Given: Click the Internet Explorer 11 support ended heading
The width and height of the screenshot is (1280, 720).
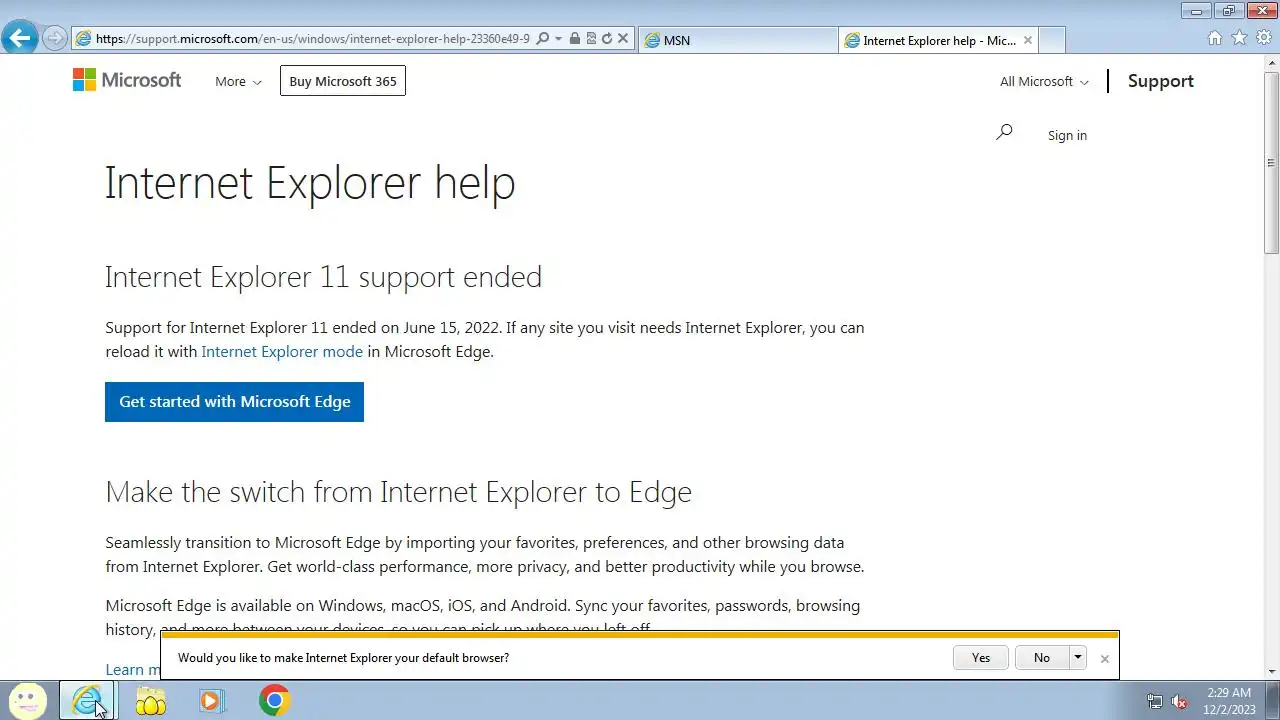Looking at the screenshot, I should [323, 277].
